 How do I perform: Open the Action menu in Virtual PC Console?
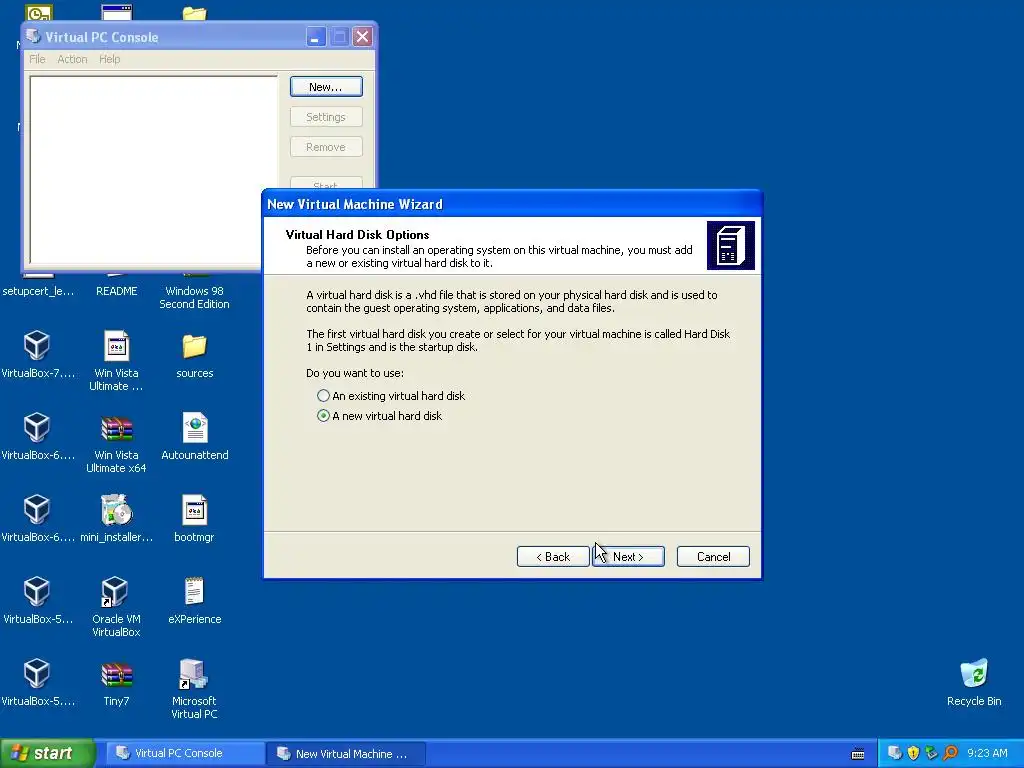[72, 59]
